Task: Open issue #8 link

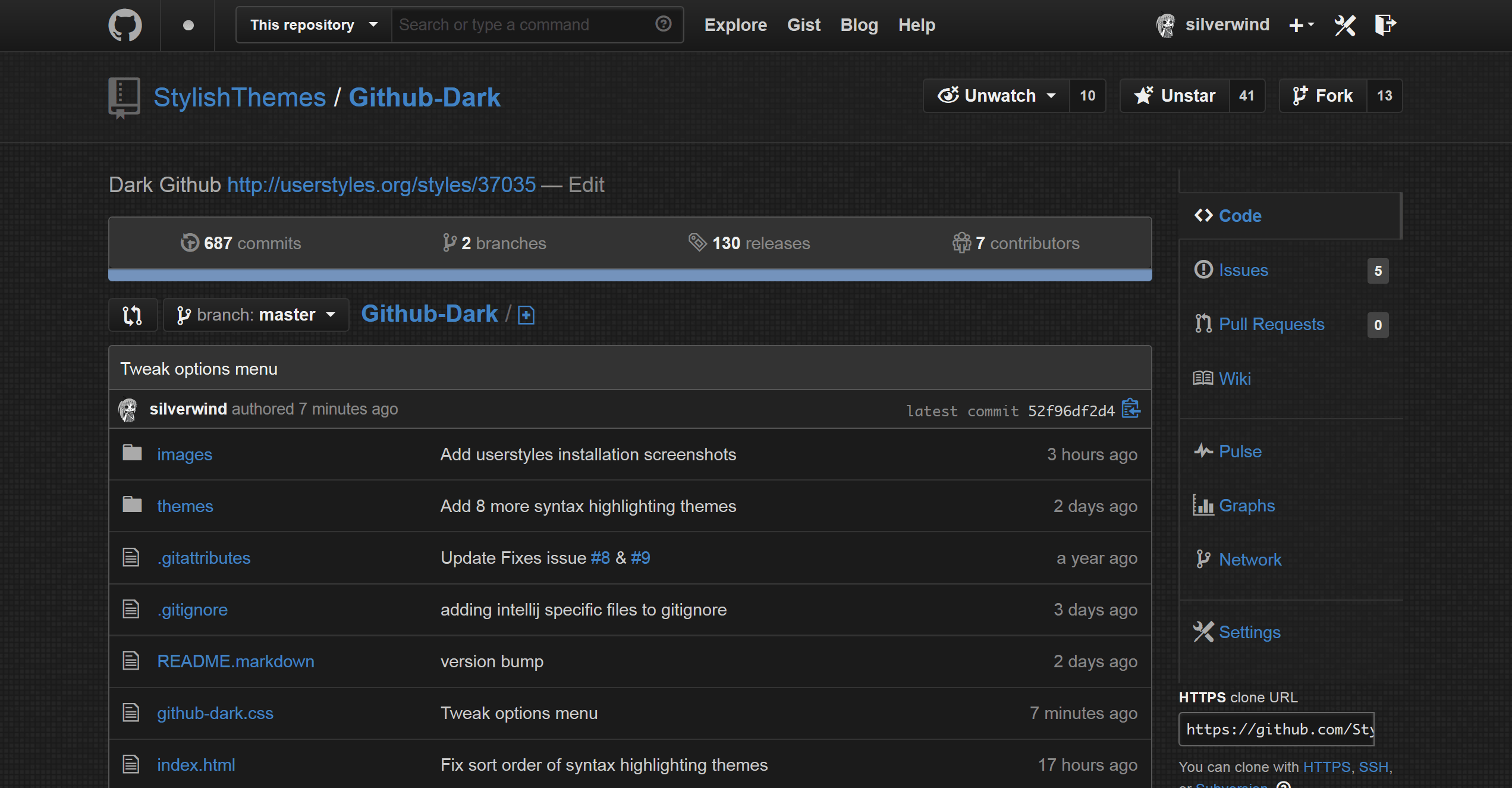Action: (x=601, y=558)
